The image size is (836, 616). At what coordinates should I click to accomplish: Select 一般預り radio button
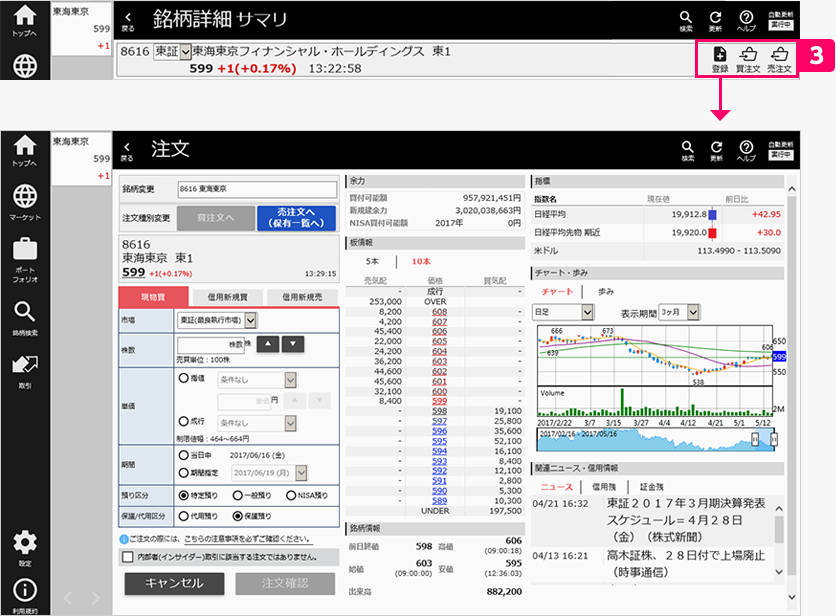[x=238, y=495]
